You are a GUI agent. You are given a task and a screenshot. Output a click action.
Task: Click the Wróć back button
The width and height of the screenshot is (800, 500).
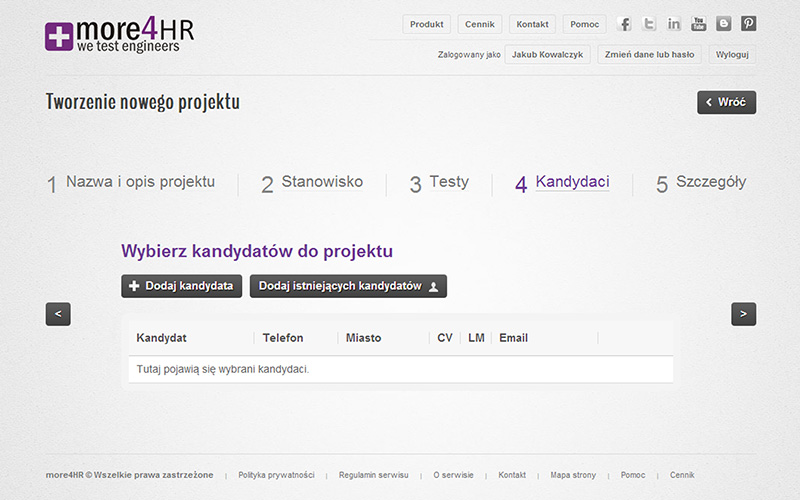pyautogui.click(x=727, y=102)
